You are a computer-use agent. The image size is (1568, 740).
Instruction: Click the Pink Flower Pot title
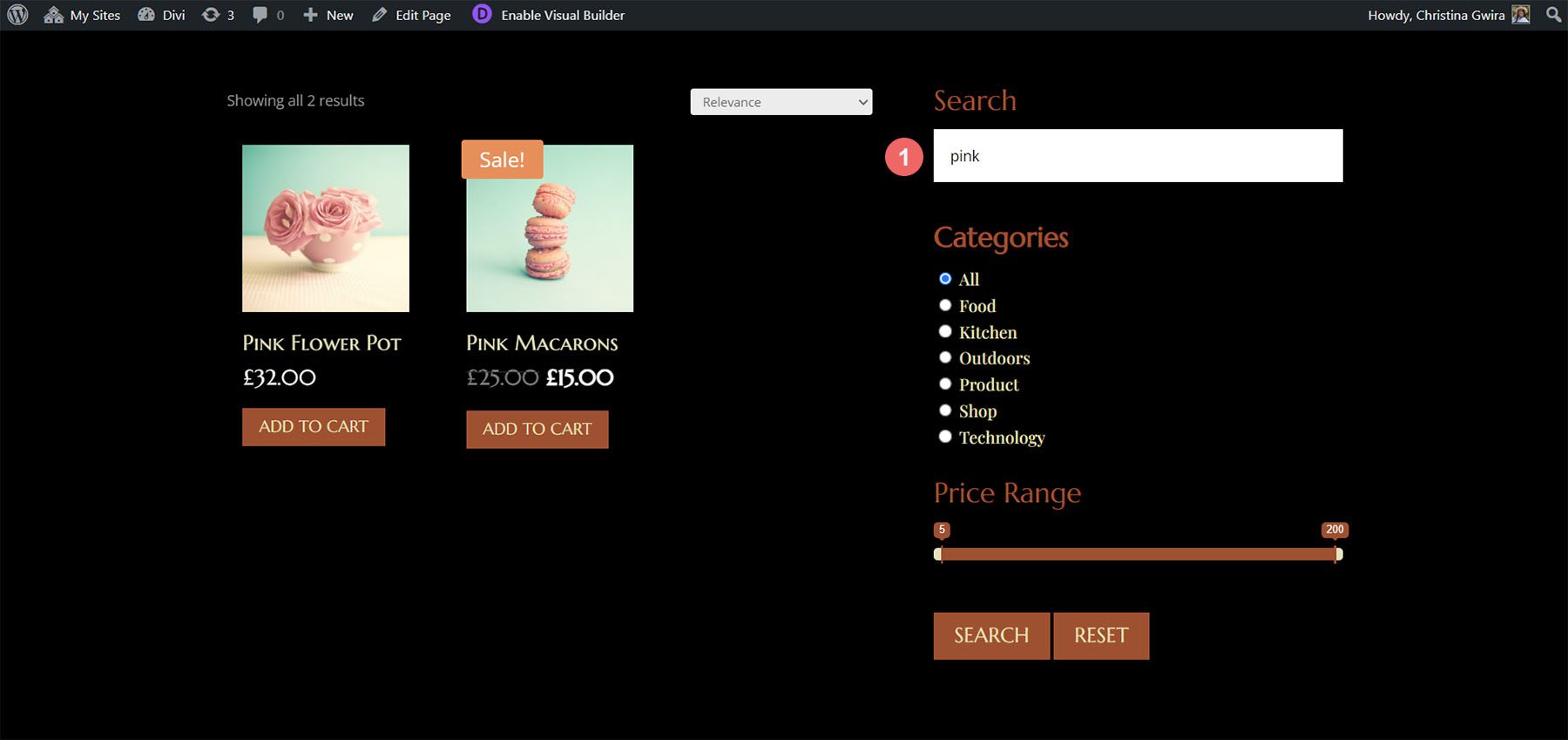pyautogui.click(x=321, y=343)
